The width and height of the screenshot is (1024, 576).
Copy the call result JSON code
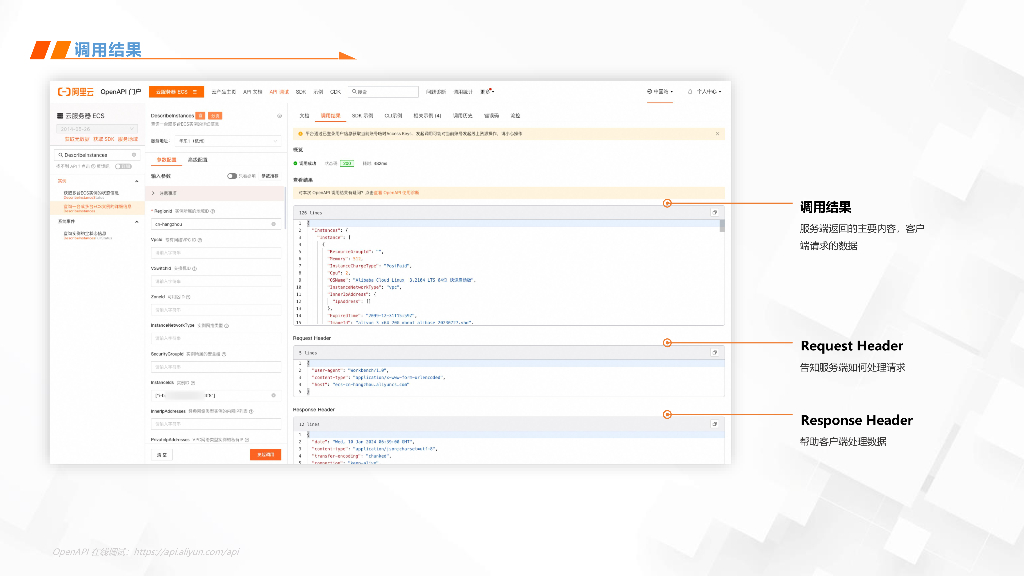pyautogui.click(x=714, y=212)
